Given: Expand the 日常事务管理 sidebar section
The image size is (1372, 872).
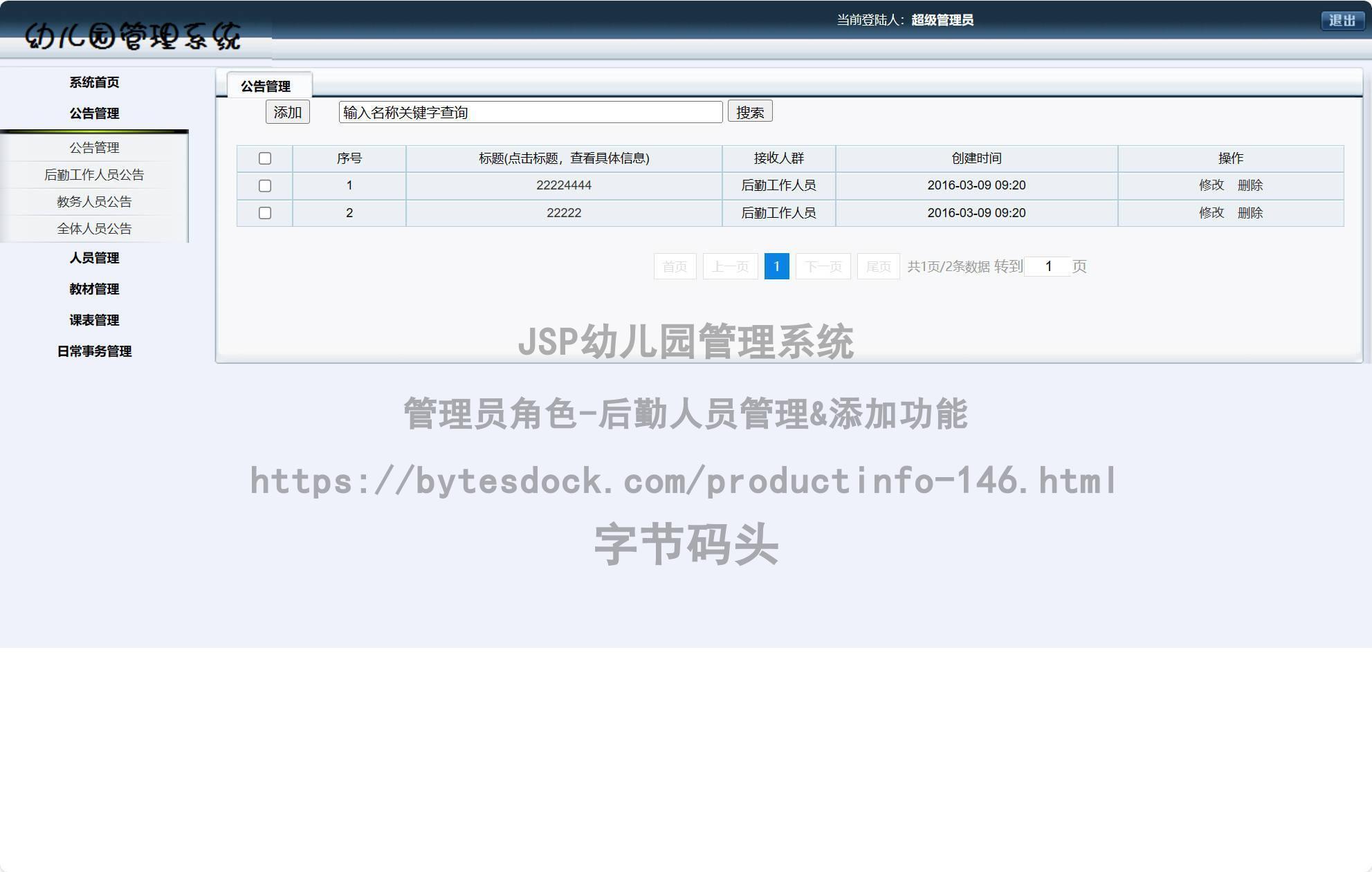Looking at the screenshot, I should click(x=94, y=351).
